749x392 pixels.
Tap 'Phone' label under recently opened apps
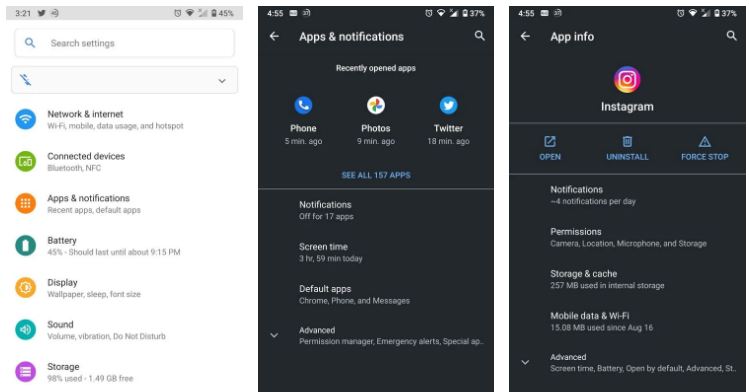click(303, 128)
